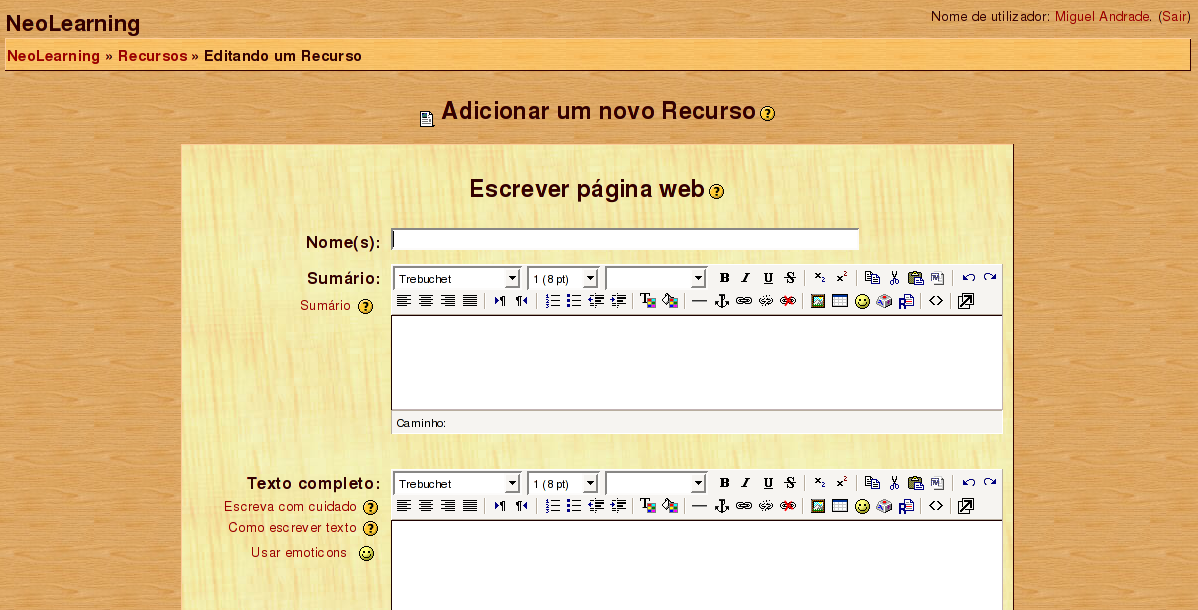Click the Nome(s) text input field
Image resolution: width=1198 pixels, height=610 pixels.
[625, 240]
